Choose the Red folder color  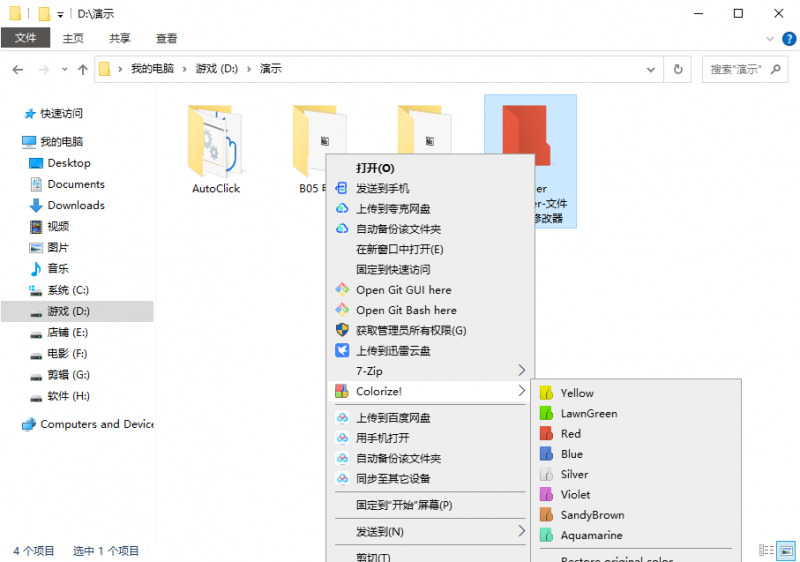click(x=636, y=433)
